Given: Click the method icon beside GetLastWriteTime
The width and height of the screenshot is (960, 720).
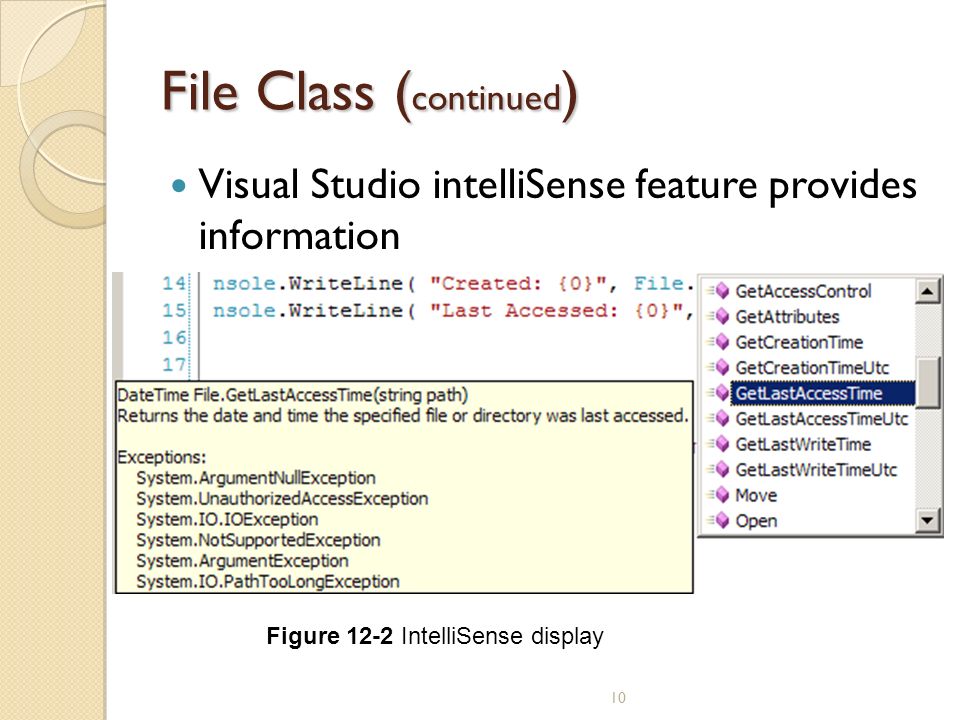Looking at the screenshot, I should [720, 444].
